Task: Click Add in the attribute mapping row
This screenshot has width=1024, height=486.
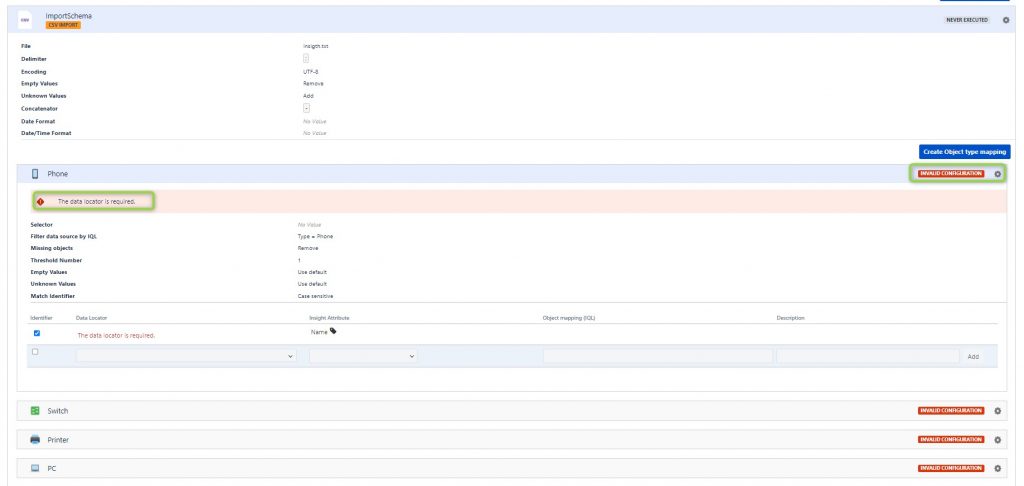Action: tap(973, 357)
